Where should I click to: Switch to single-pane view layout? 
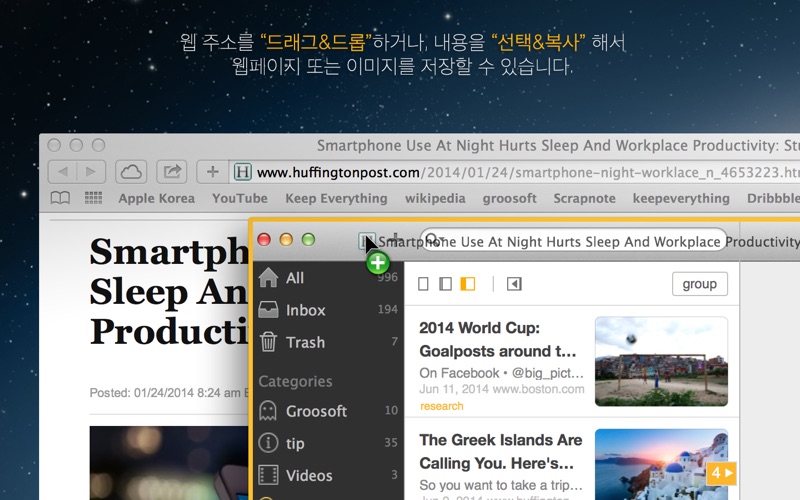coord(423,284)
